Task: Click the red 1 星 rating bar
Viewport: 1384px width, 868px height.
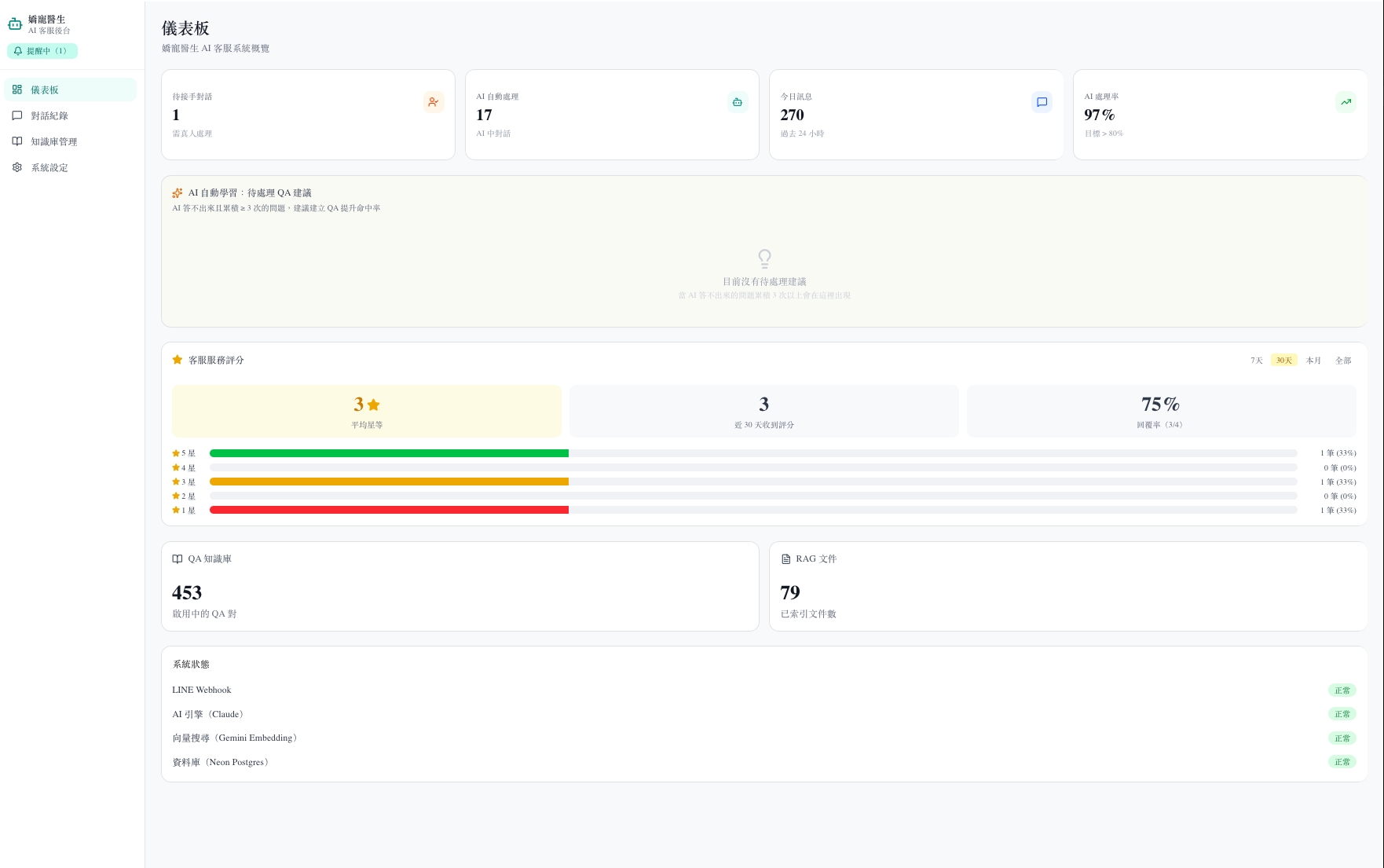Action: [389, 510]
